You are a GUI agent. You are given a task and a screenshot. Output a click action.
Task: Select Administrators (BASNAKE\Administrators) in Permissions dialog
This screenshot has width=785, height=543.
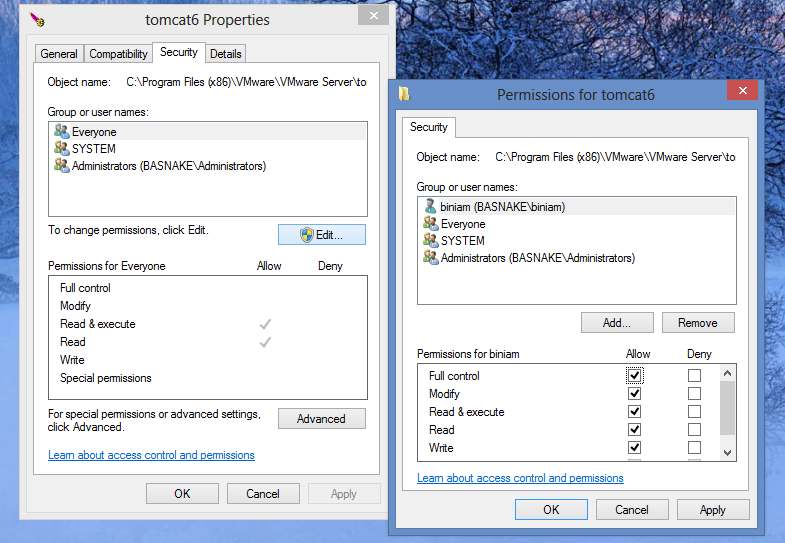[x=577, y=258]
